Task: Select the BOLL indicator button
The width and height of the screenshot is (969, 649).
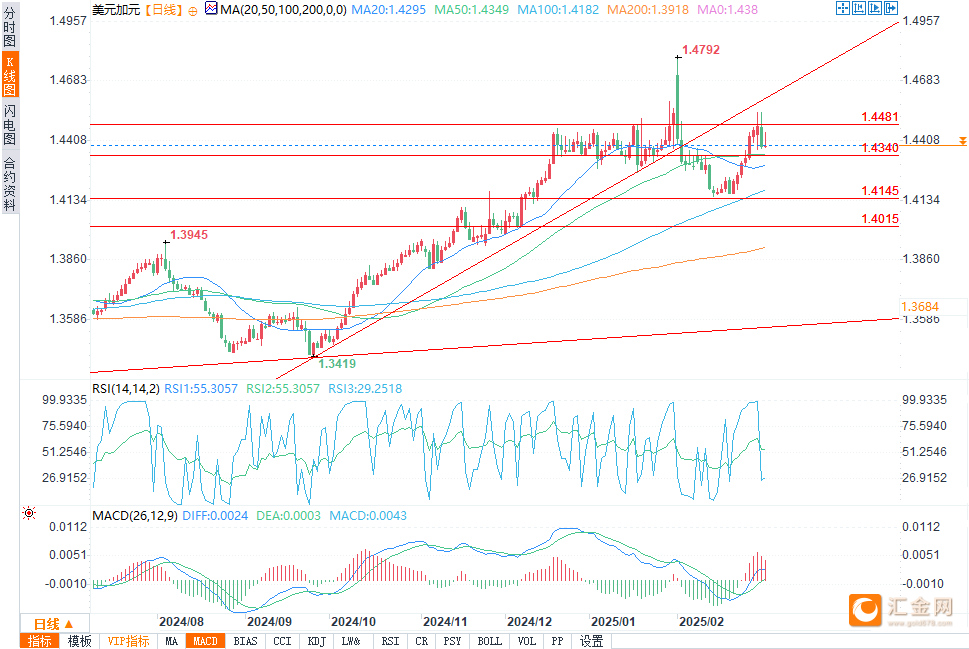Action: (489, 641)
